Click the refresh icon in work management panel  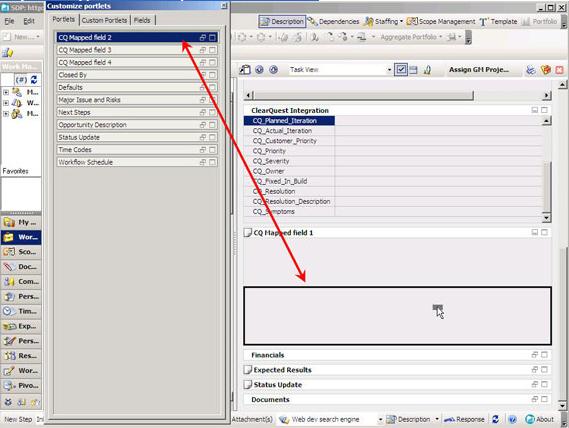(x=34, y=80)
